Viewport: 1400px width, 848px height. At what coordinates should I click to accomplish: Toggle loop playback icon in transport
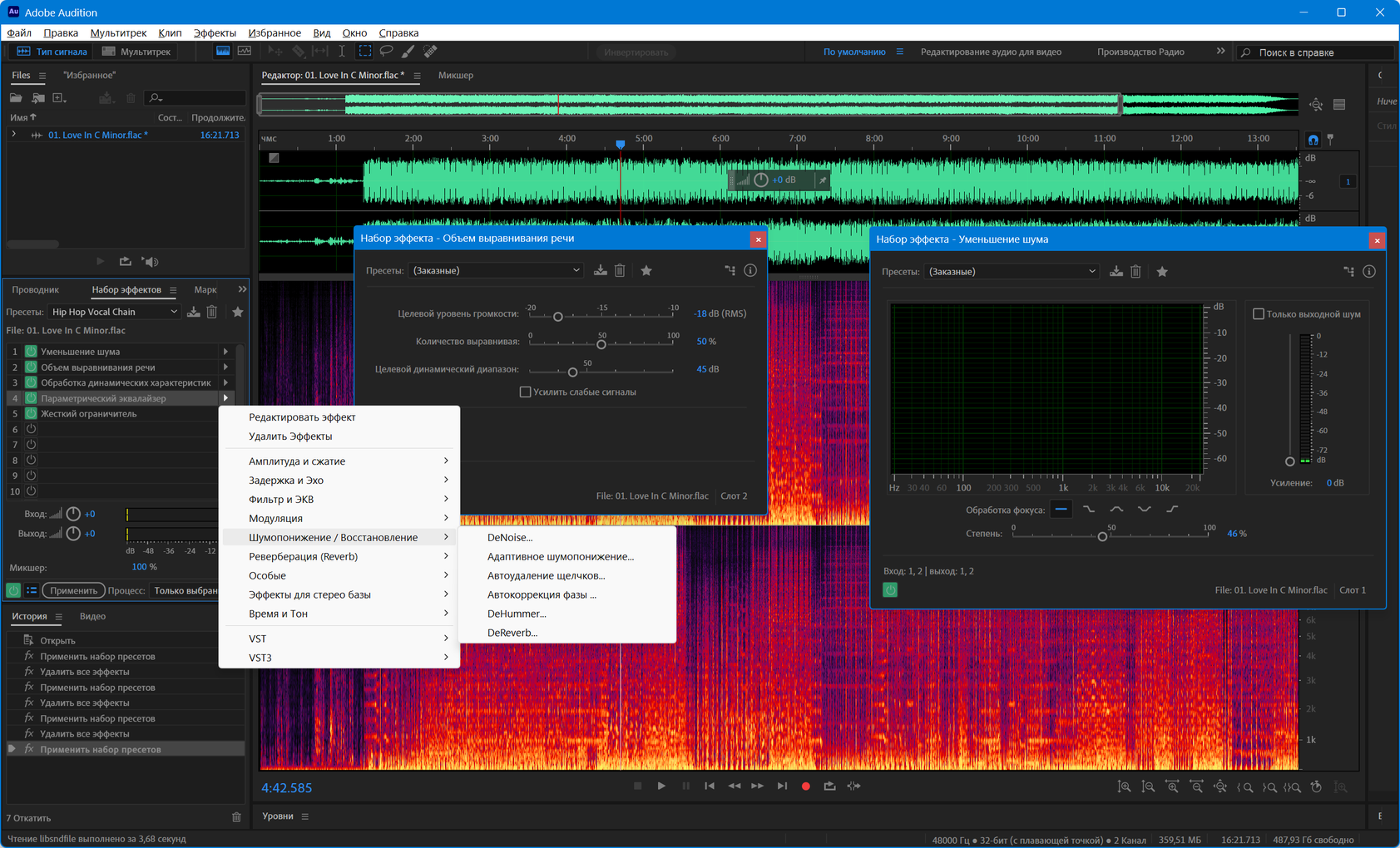829,786
